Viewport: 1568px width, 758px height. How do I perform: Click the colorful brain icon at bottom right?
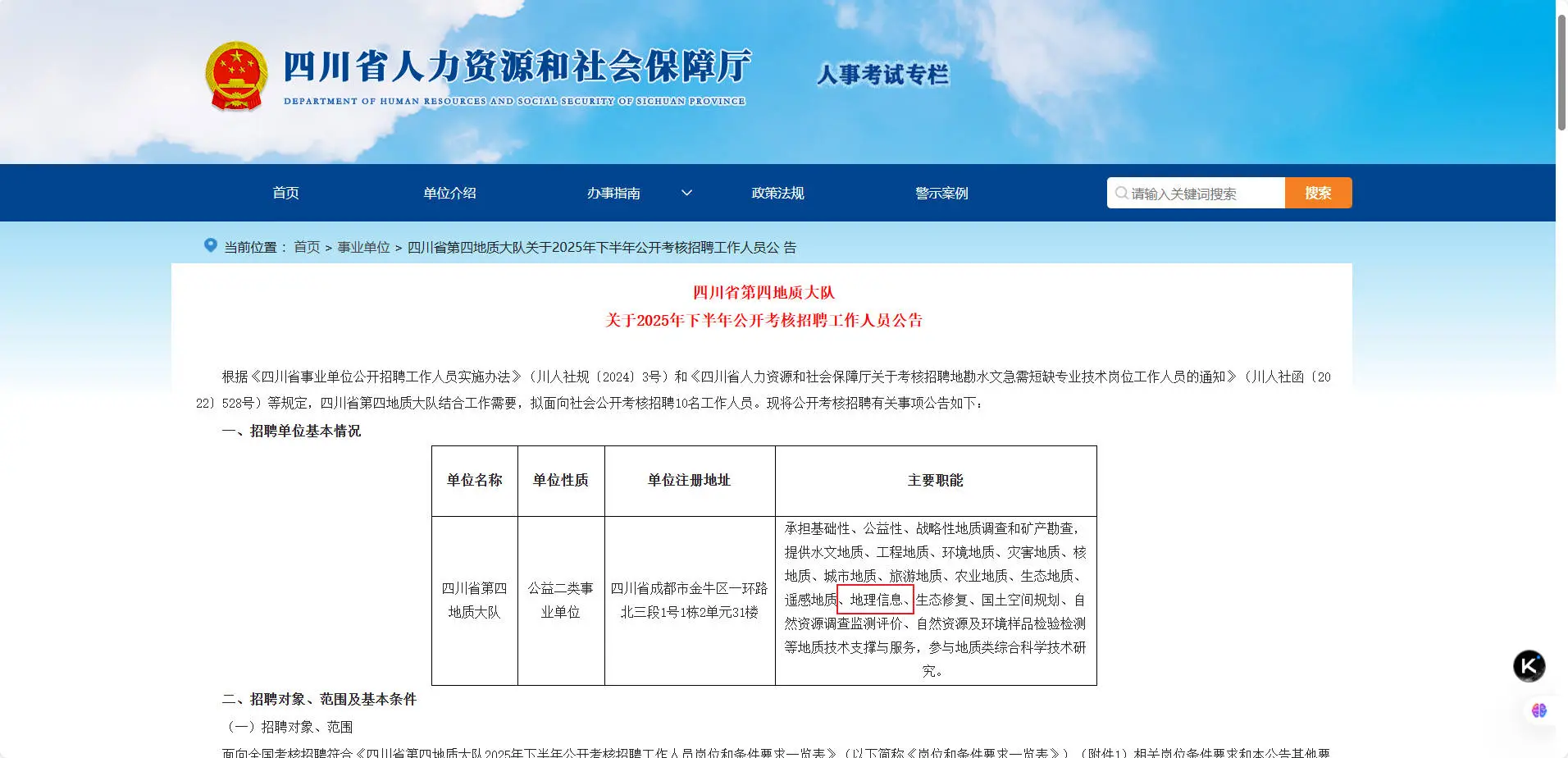coord(1539,710)
